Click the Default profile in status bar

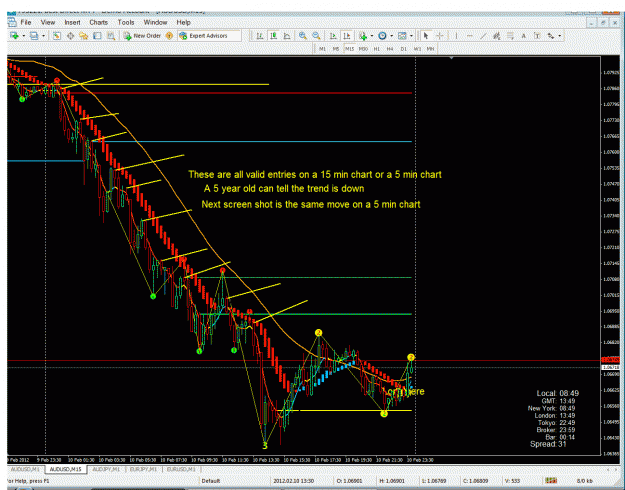[211, 481]
